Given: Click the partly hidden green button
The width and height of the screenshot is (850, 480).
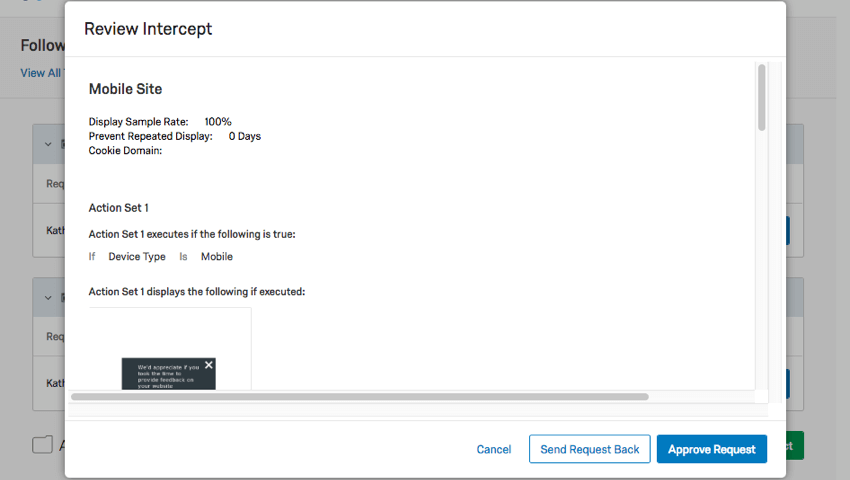Looking at the screenshot, I should coord(795,446).
